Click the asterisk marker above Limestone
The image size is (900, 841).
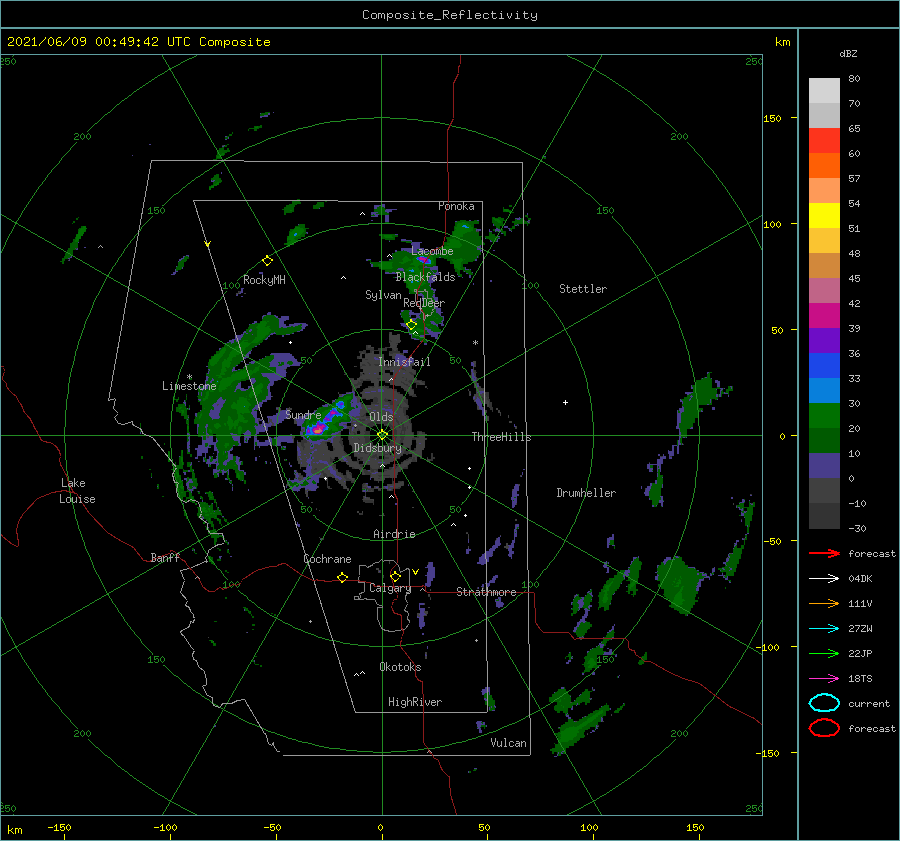coord(189,377)
